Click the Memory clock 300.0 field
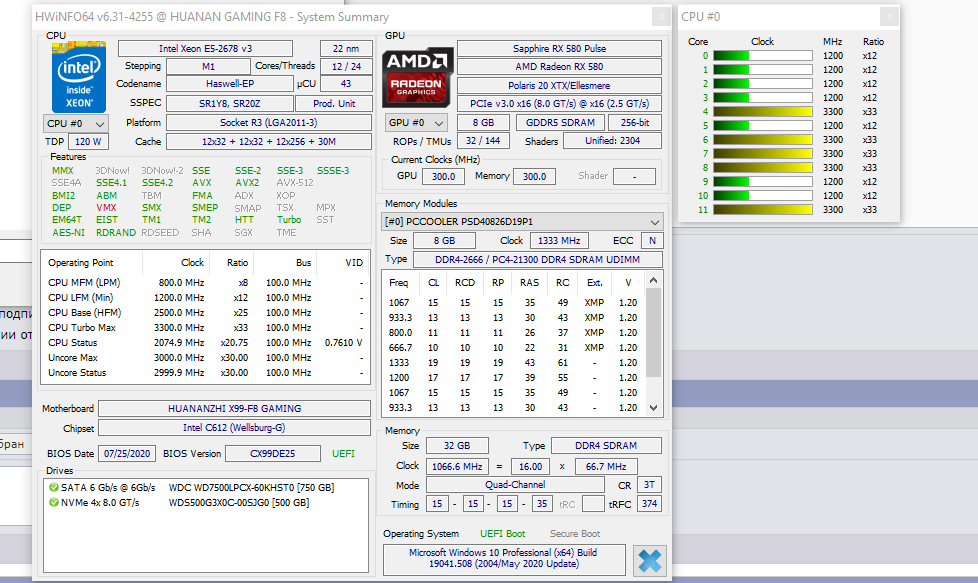 [535, 176]
